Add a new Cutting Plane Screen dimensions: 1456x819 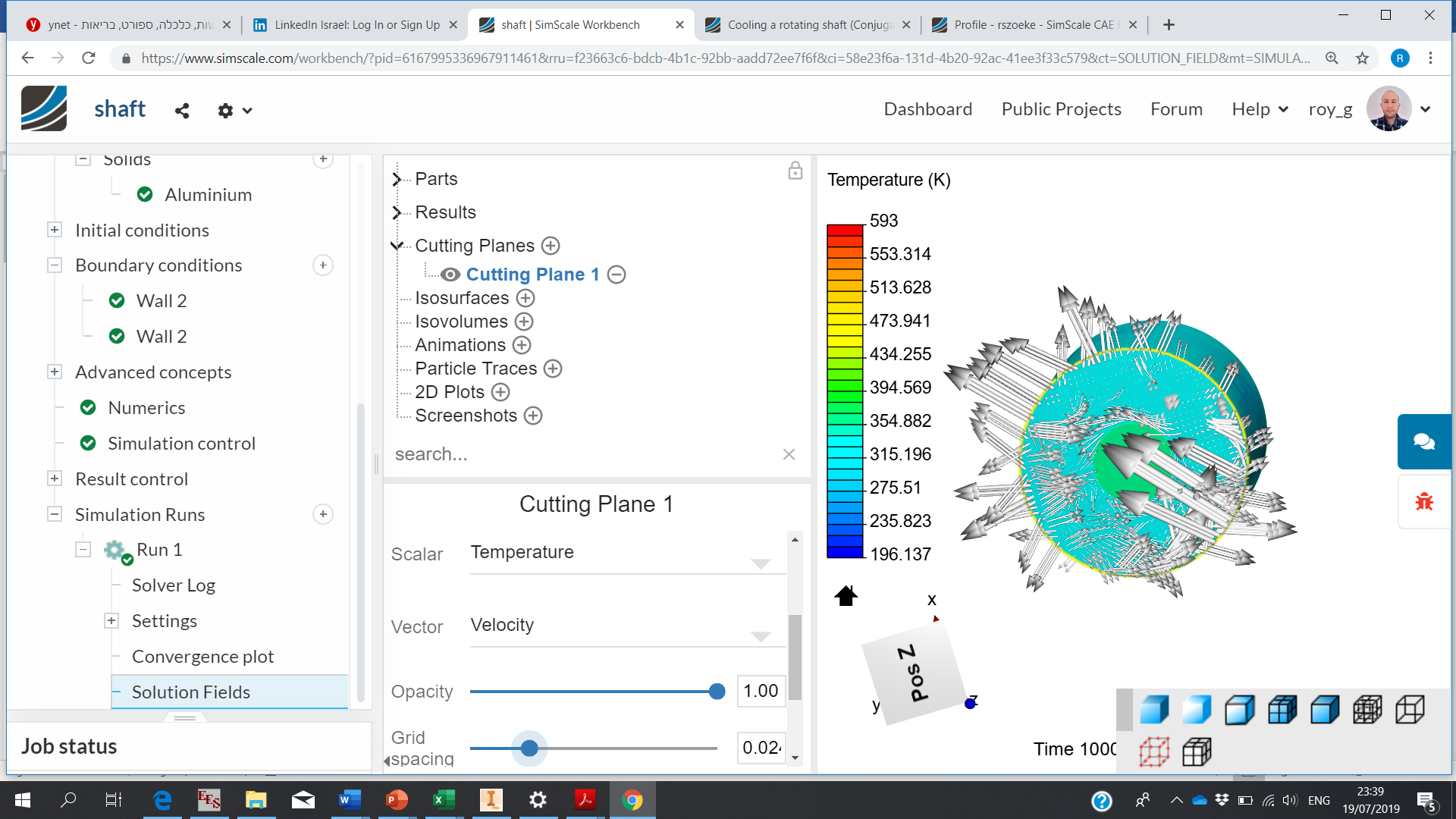point(551,246)
